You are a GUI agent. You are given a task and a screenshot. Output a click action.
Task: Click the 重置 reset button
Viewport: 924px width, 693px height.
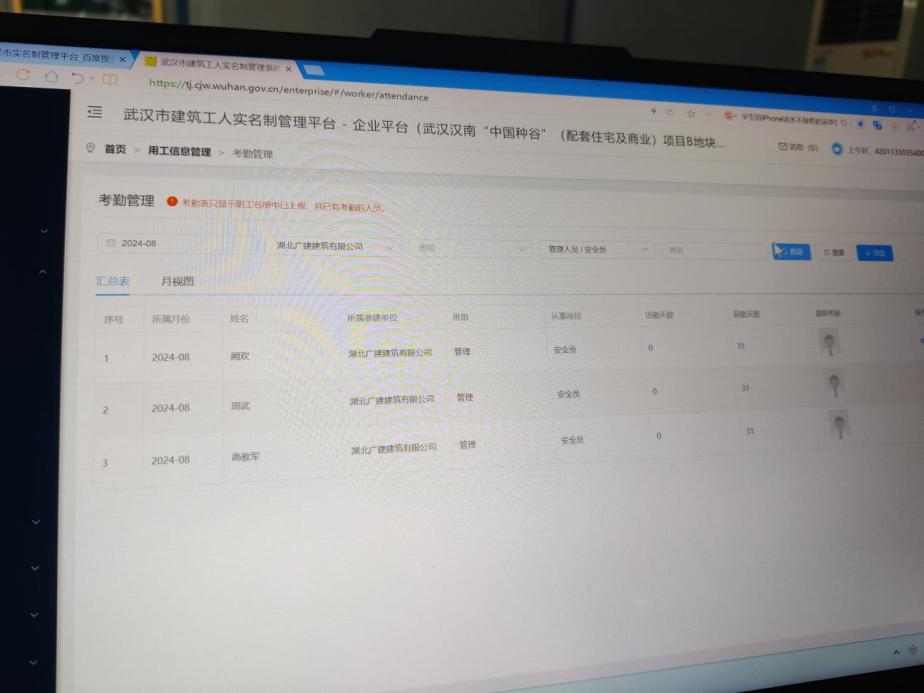pos(834,253)
